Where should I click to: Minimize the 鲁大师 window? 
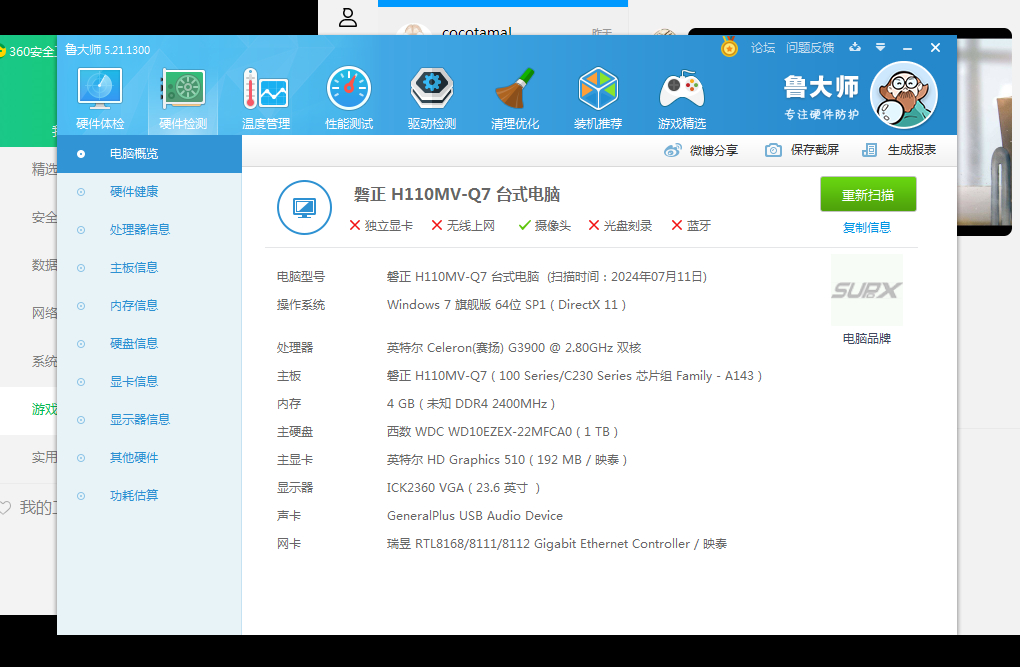click(907, 48)
